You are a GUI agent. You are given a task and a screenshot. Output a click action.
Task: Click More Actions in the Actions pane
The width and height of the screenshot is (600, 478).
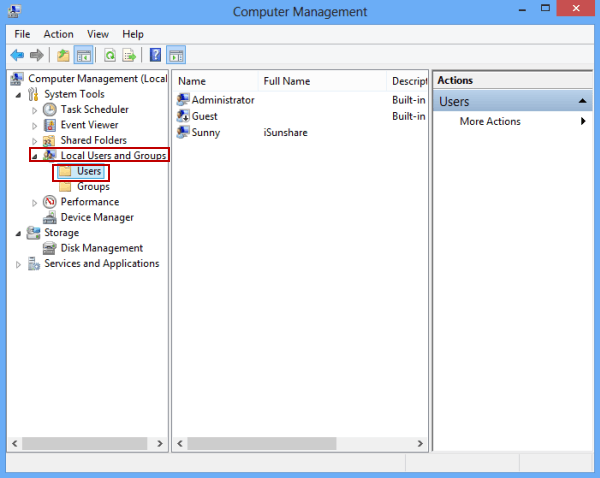click(490, 121)
